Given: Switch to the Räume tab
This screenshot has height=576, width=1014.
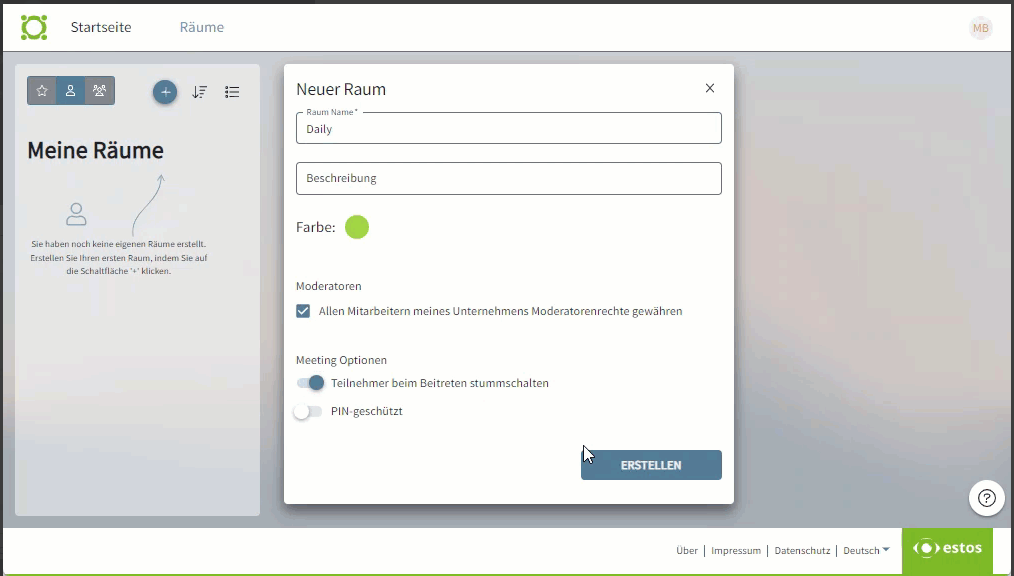Looking at the screenshot, I should point(201,27).
